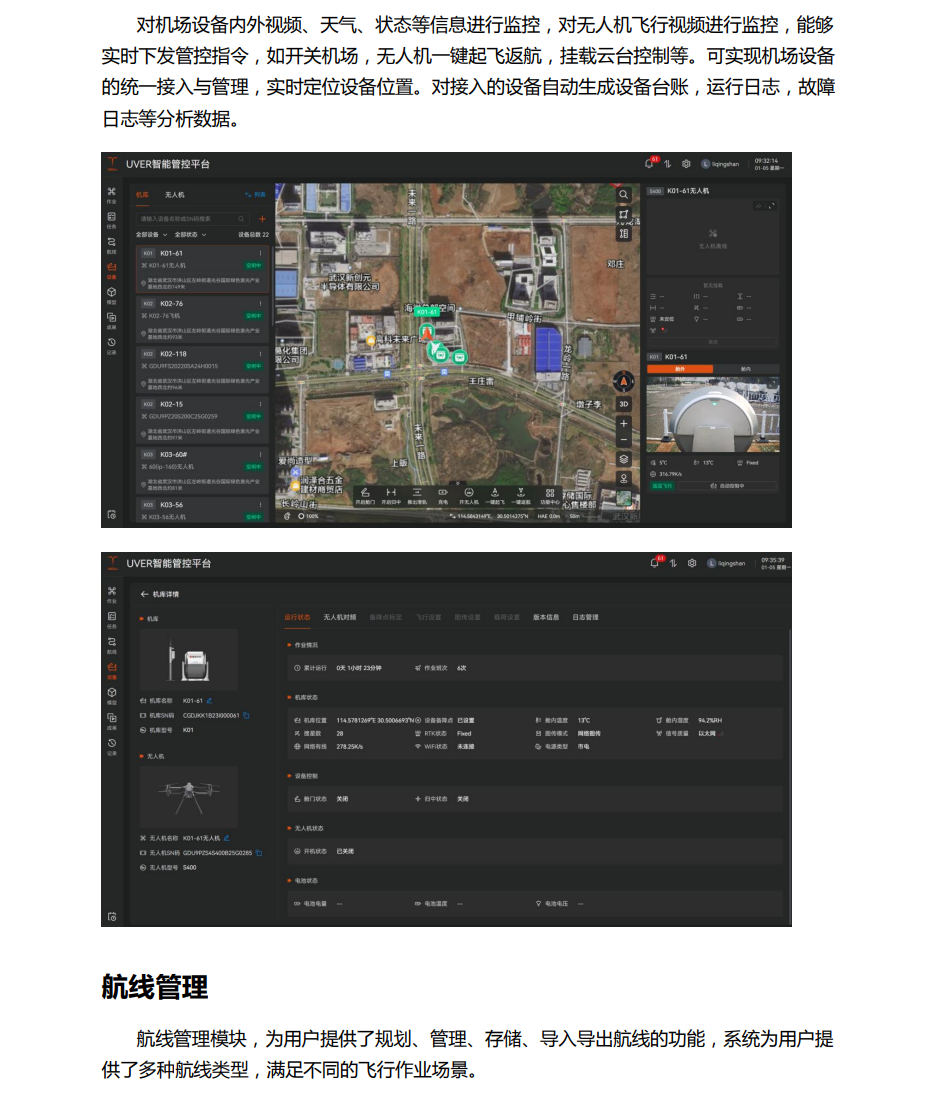Expand the 全部状态 filter dropdown
This screenshot has width=927, height=1119.
pyautogui.click(x=190, y=234)
